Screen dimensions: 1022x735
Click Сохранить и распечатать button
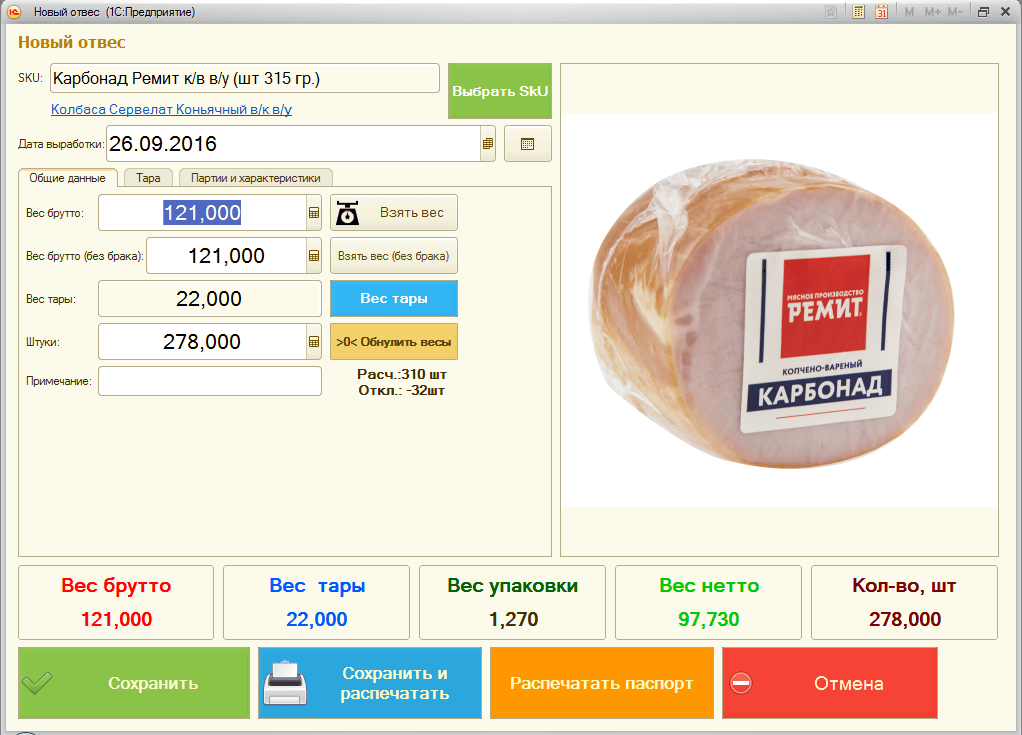[x=370, y=683]
